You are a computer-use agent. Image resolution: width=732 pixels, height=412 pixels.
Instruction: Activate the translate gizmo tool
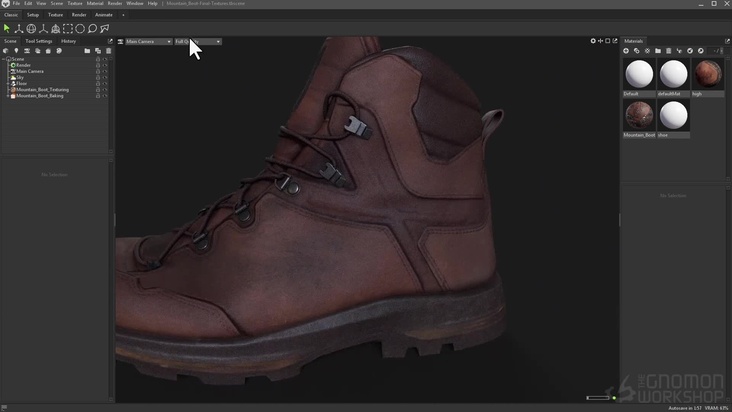(x=19, y=28)
